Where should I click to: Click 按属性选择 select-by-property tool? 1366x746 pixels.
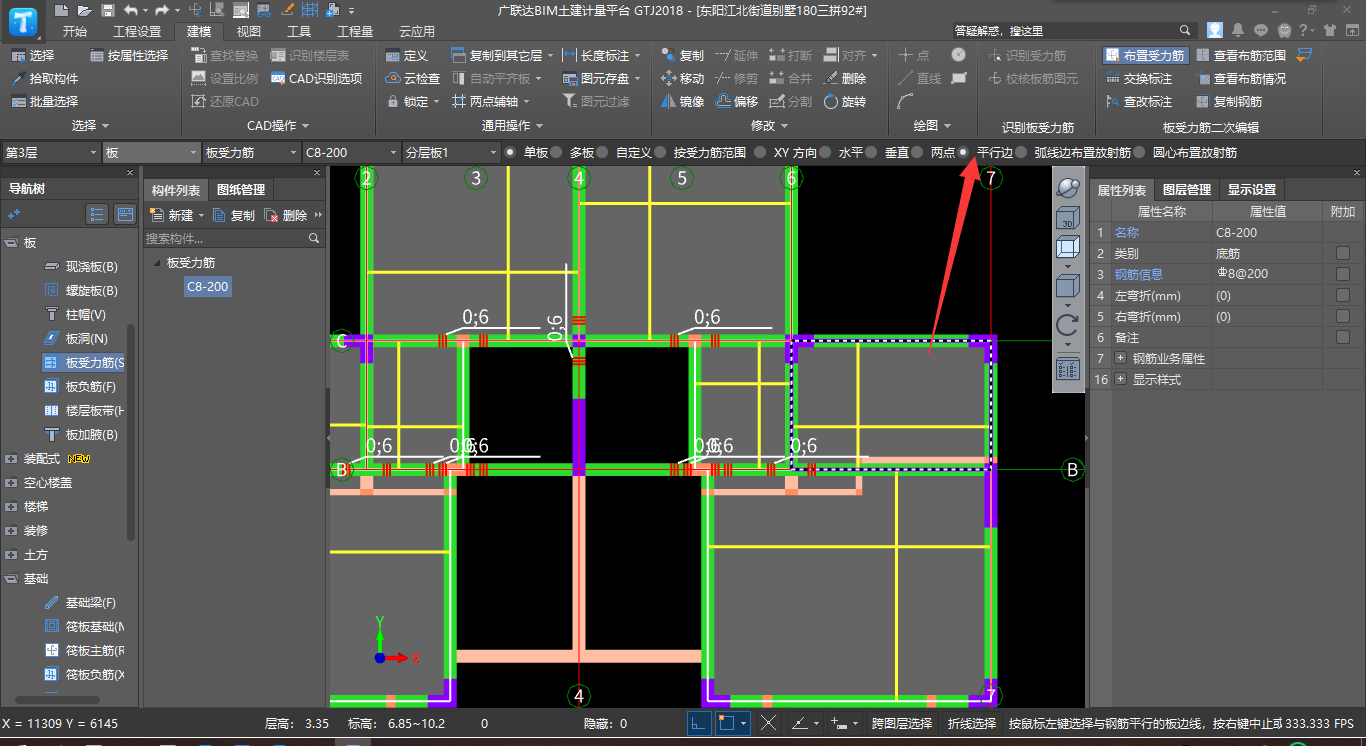129,56
